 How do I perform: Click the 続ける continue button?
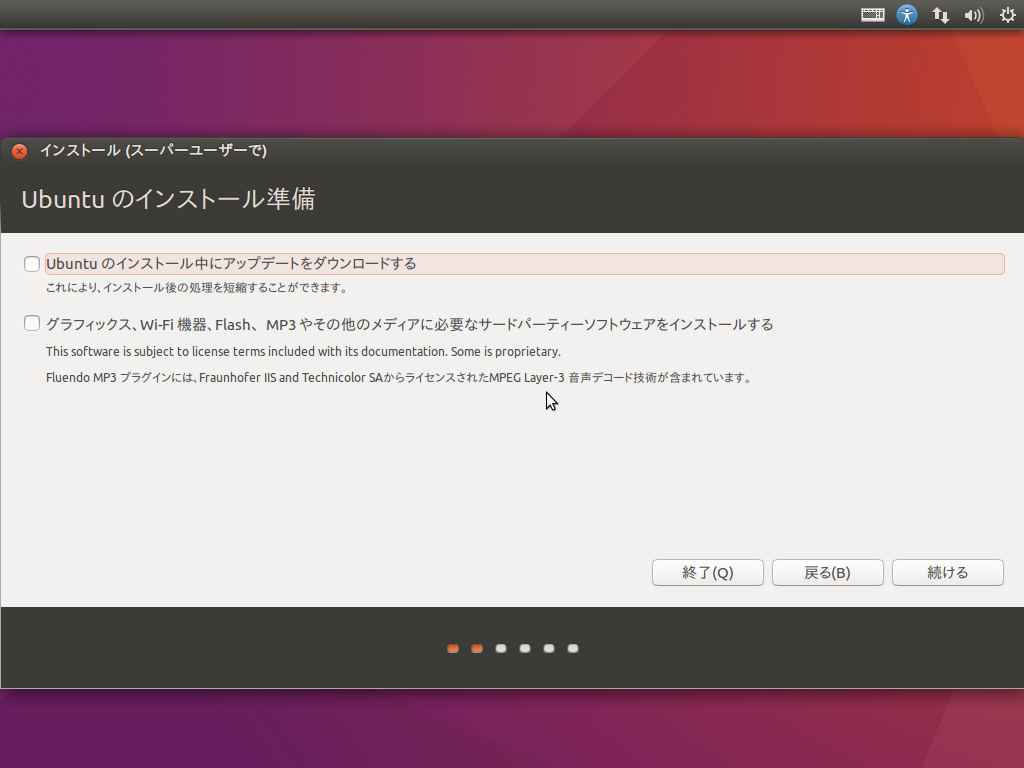pyautogui.click(x=948, y=573)
